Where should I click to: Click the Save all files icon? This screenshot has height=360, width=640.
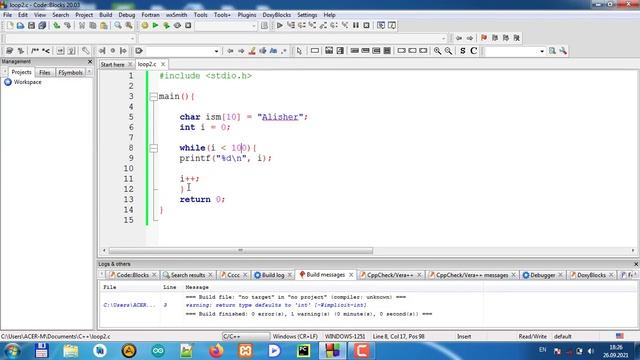[42, 26]
